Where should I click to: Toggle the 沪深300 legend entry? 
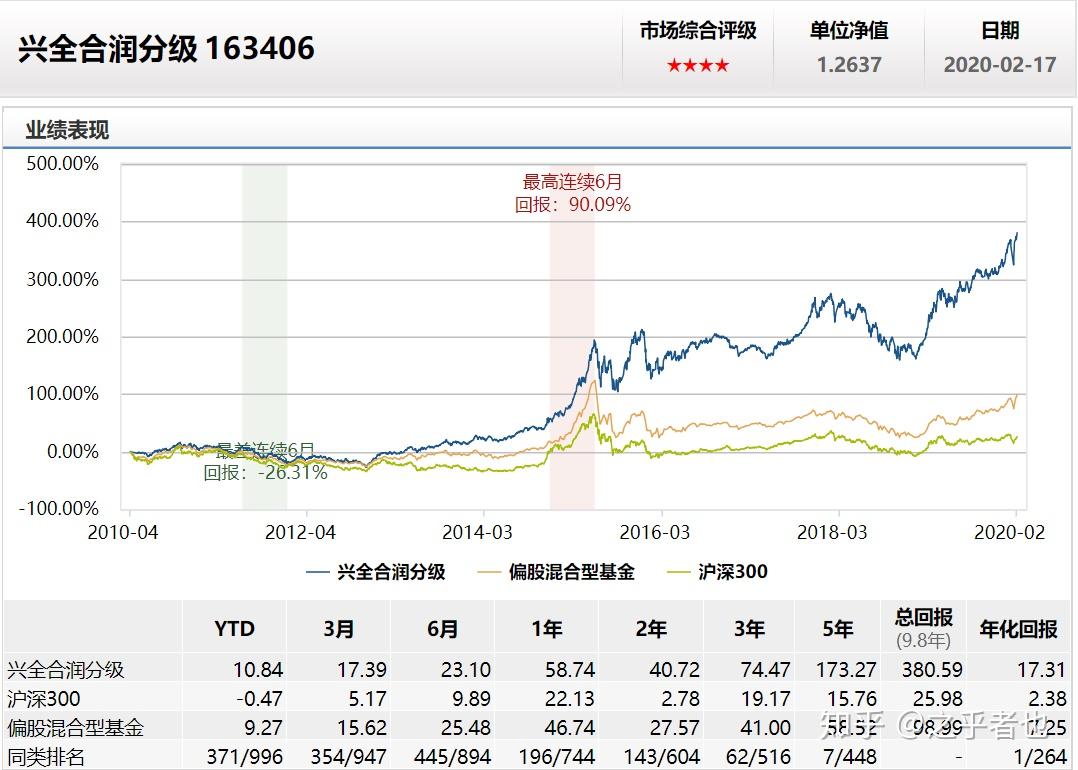717,572
